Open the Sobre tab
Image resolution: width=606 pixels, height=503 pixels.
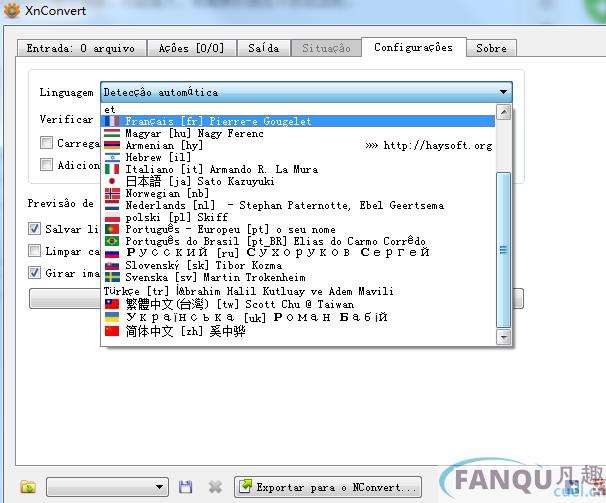tap(491, 48)
